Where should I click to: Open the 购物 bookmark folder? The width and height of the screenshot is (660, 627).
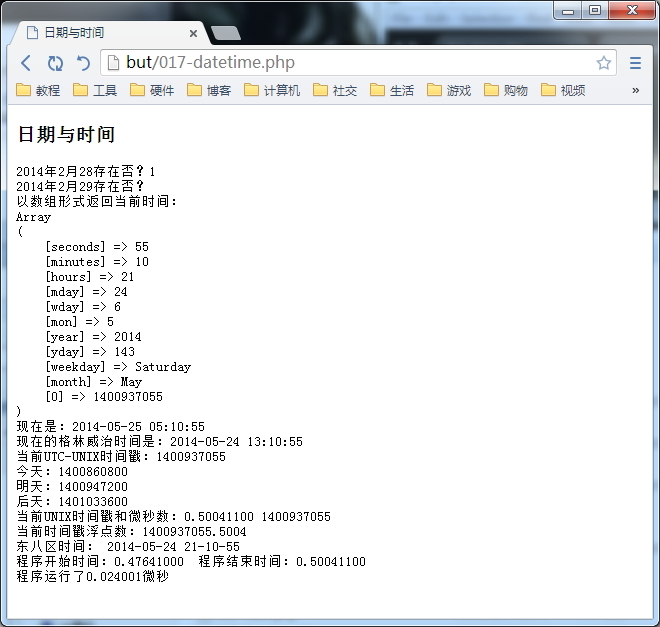(506, 90)
